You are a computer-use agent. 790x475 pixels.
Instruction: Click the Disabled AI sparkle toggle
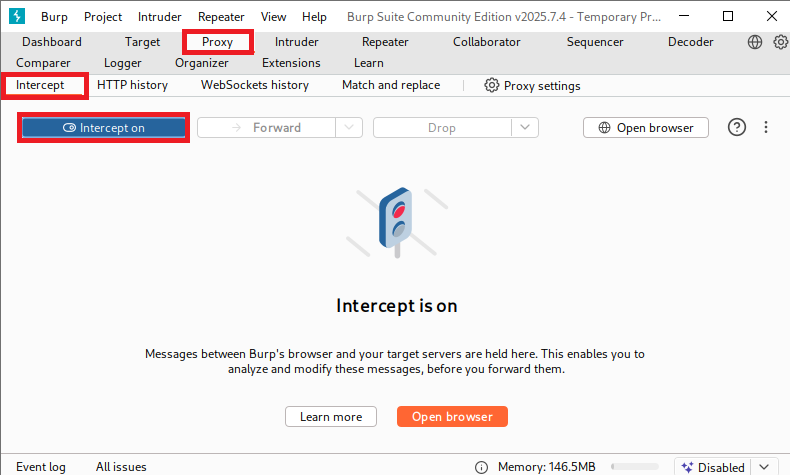(711, 467)
